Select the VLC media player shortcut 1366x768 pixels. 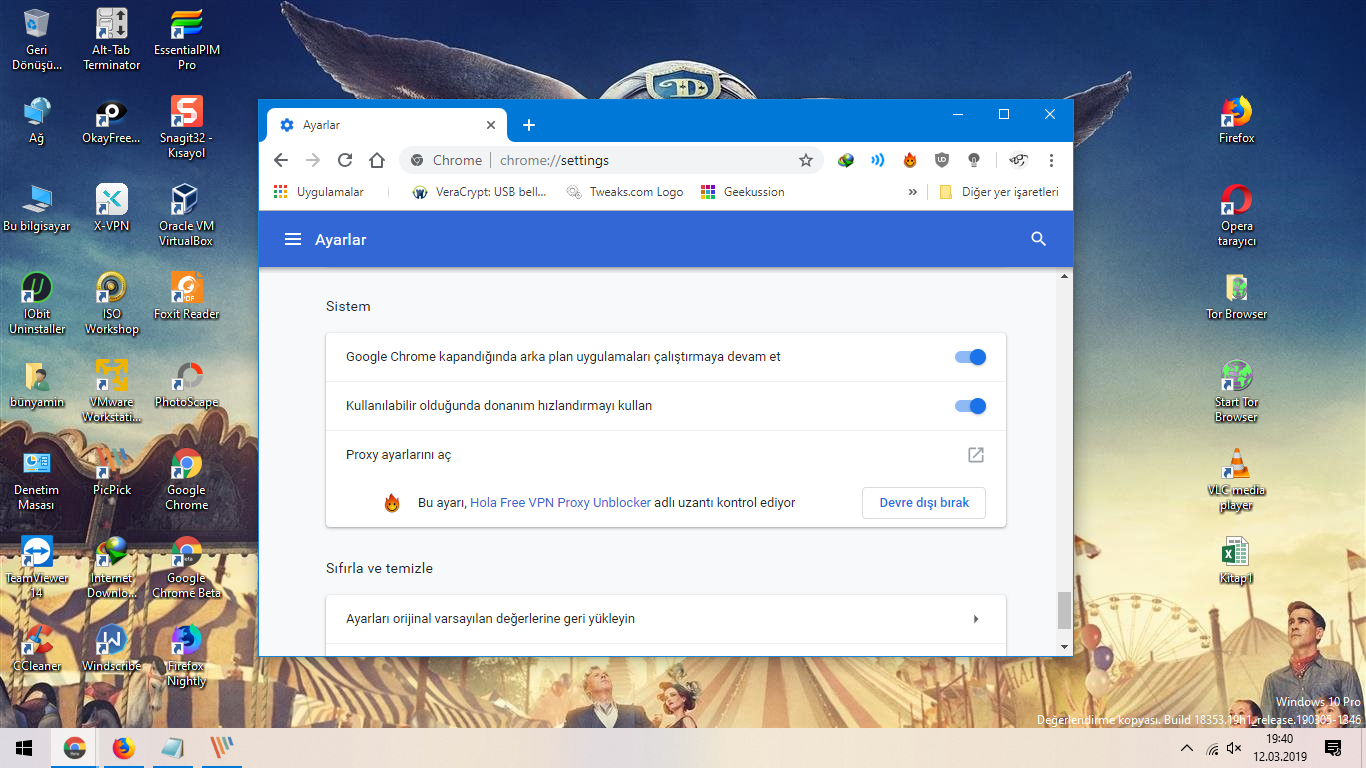tap(1236, 479)
